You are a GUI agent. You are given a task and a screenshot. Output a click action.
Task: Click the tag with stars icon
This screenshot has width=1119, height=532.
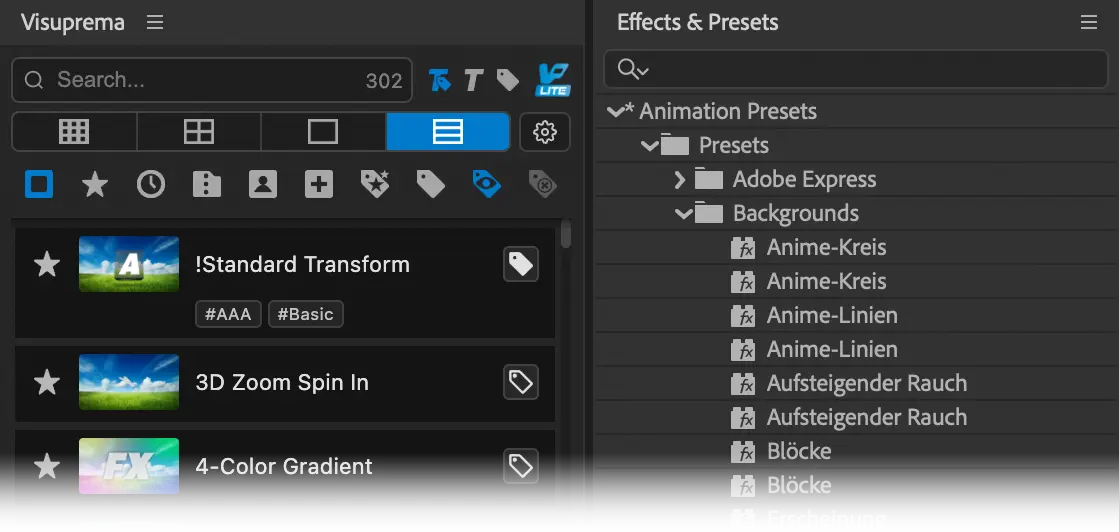375,184
